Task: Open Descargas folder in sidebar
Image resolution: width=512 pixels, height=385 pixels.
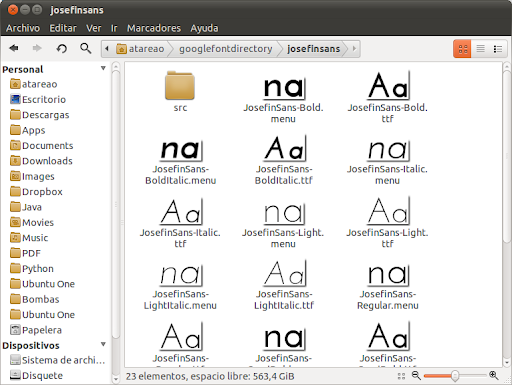Action: (39, 115)
